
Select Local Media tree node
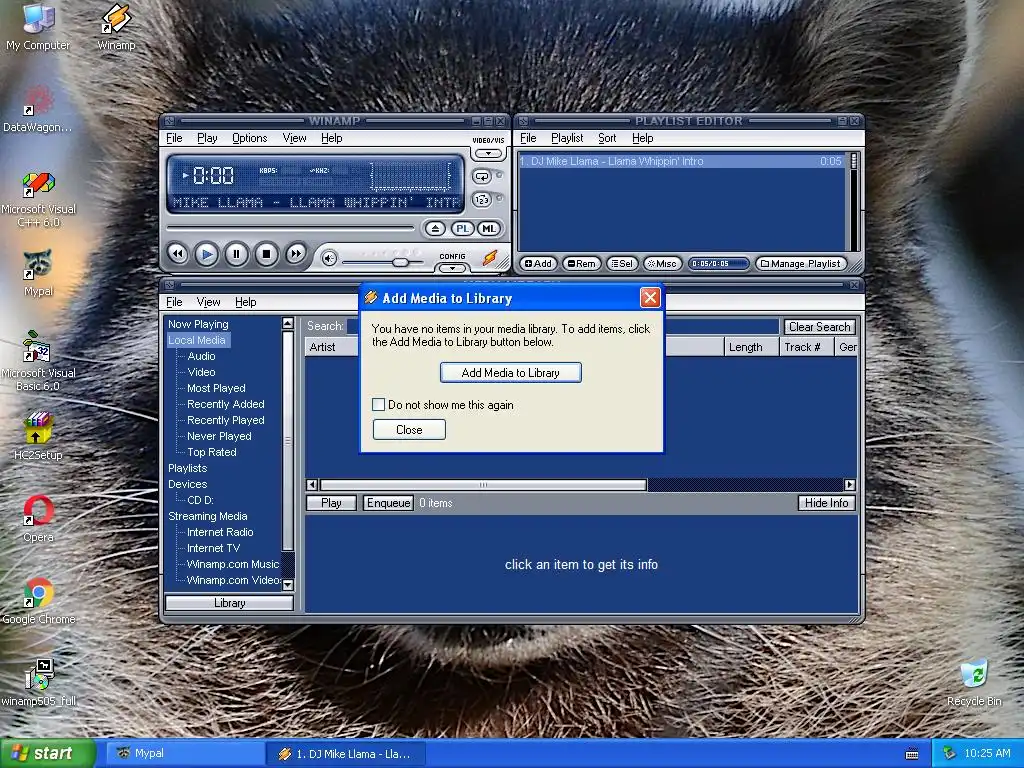pyautogui.click(x=197, y=340)
